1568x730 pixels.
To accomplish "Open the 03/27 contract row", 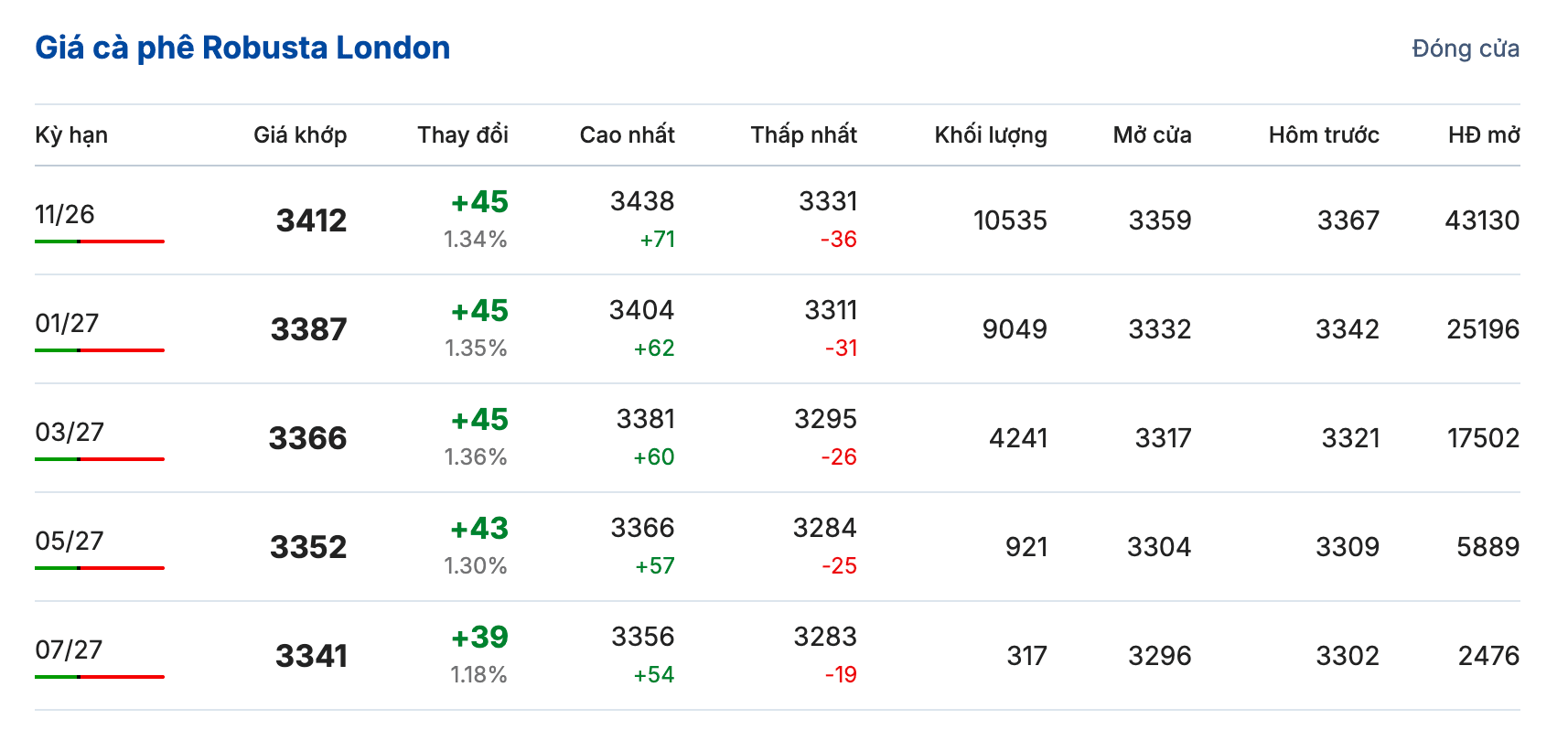I will pos(778,438).
